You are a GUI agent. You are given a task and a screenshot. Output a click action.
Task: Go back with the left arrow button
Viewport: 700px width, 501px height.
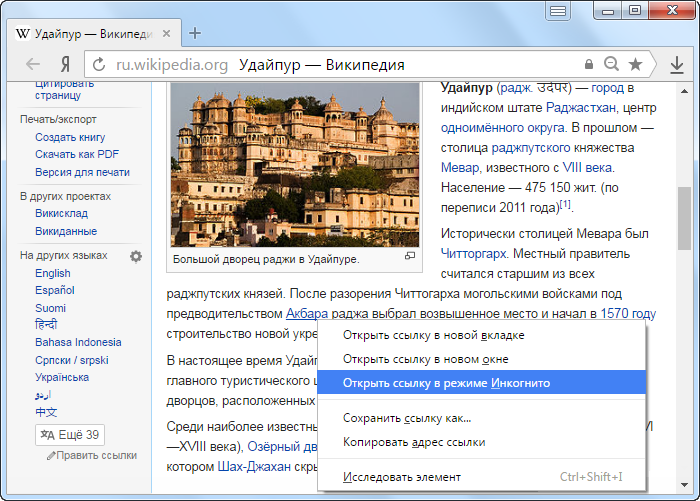point(33,64)
